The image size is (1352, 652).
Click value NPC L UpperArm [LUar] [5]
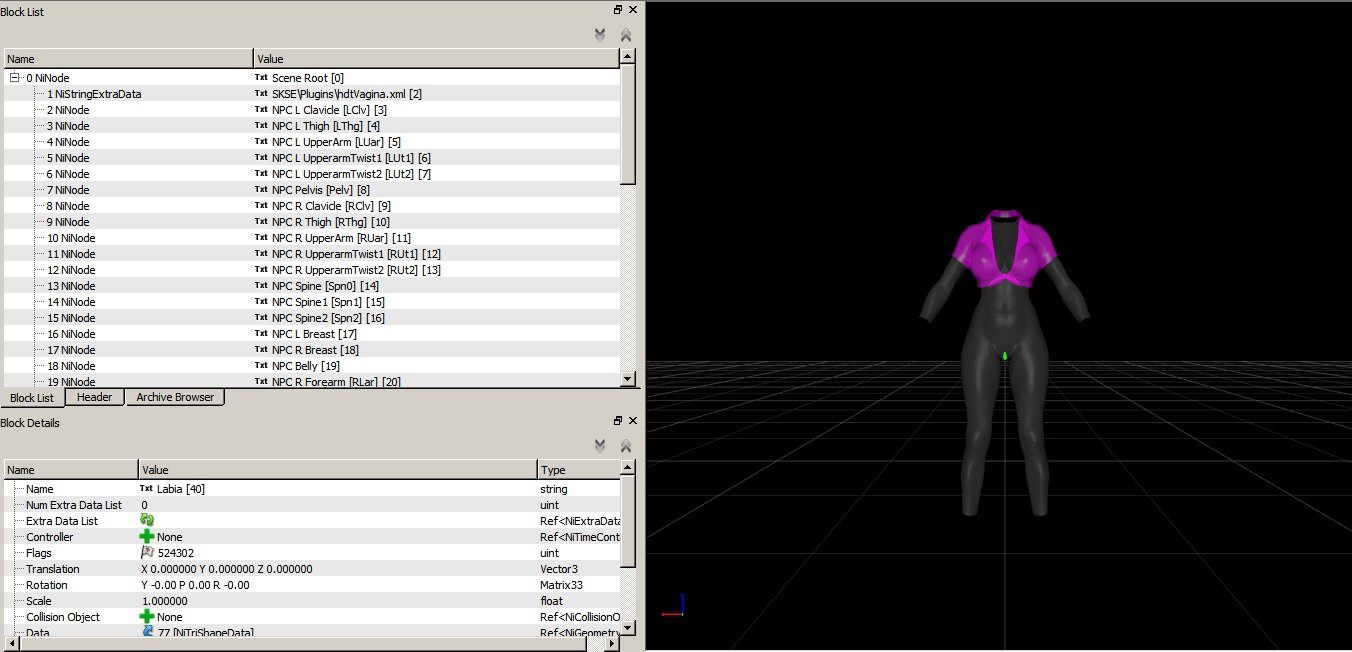coord(336,142)
